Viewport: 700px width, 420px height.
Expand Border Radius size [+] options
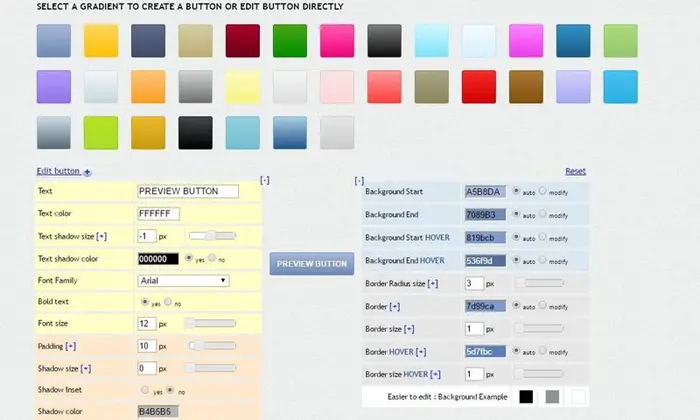coord(433,284)
